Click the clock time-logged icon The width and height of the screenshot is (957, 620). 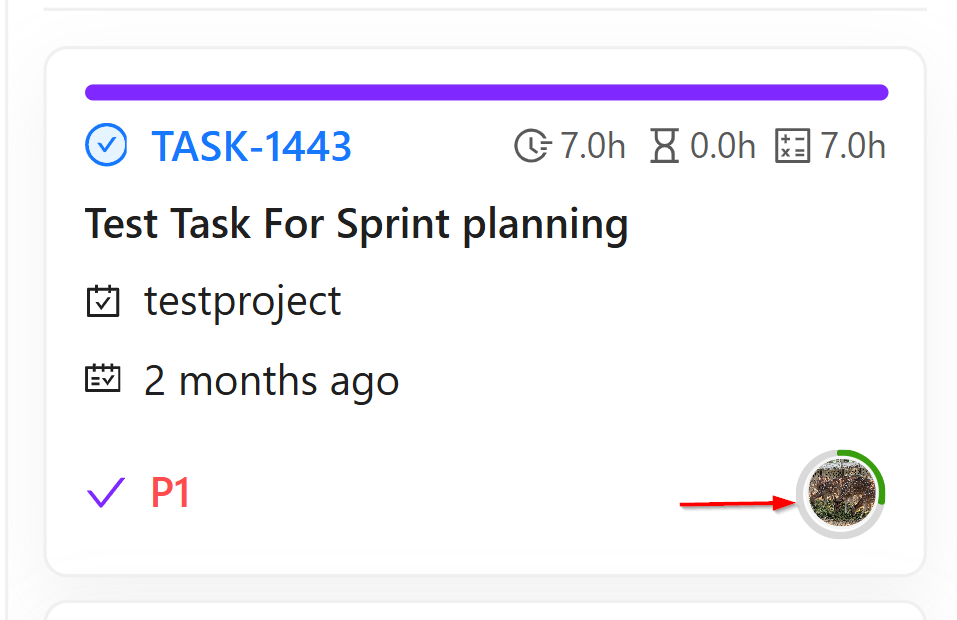(532, 147)
